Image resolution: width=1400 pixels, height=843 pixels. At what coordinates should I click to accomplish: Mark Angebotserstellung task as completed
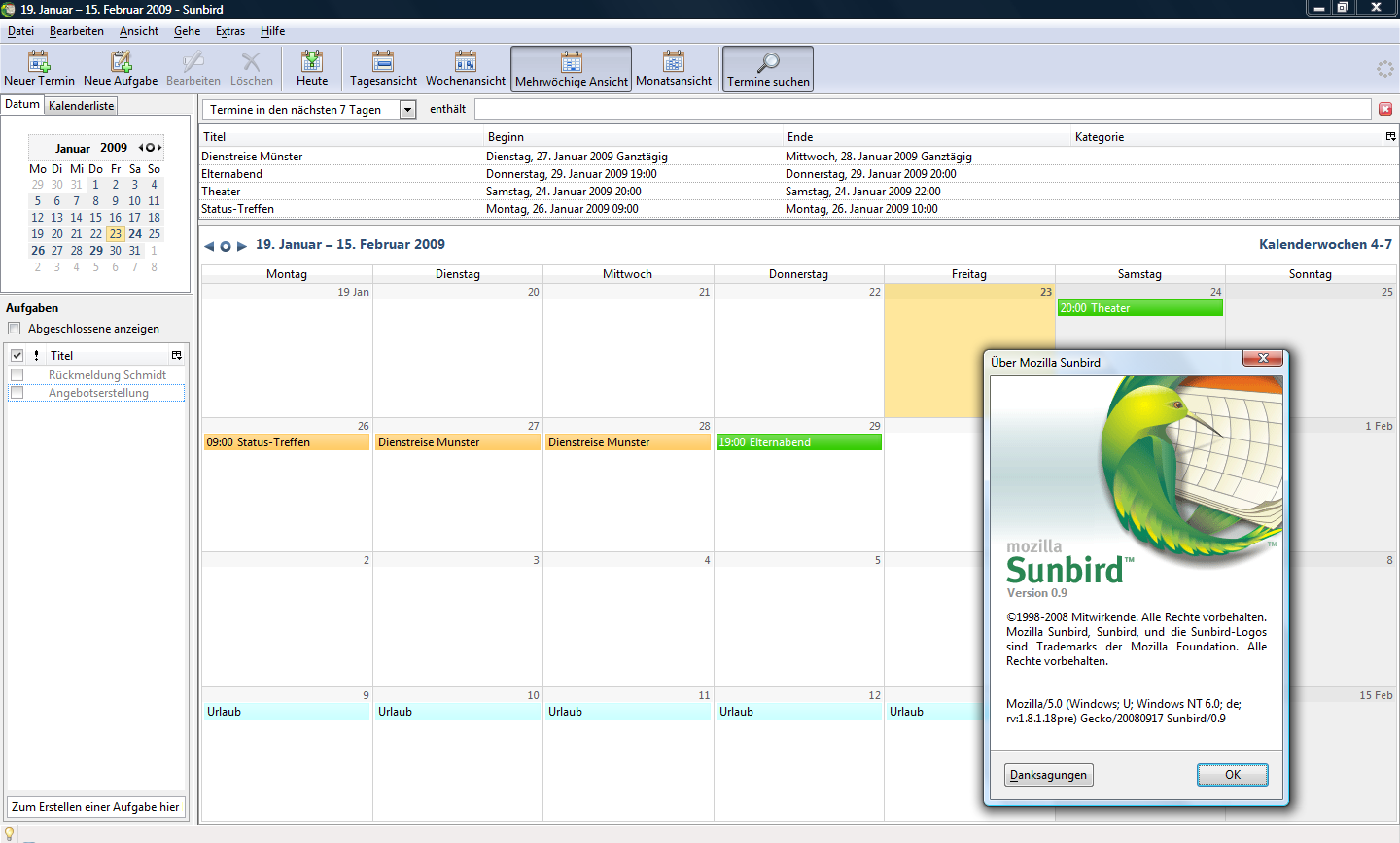click(x=17, y=393)
